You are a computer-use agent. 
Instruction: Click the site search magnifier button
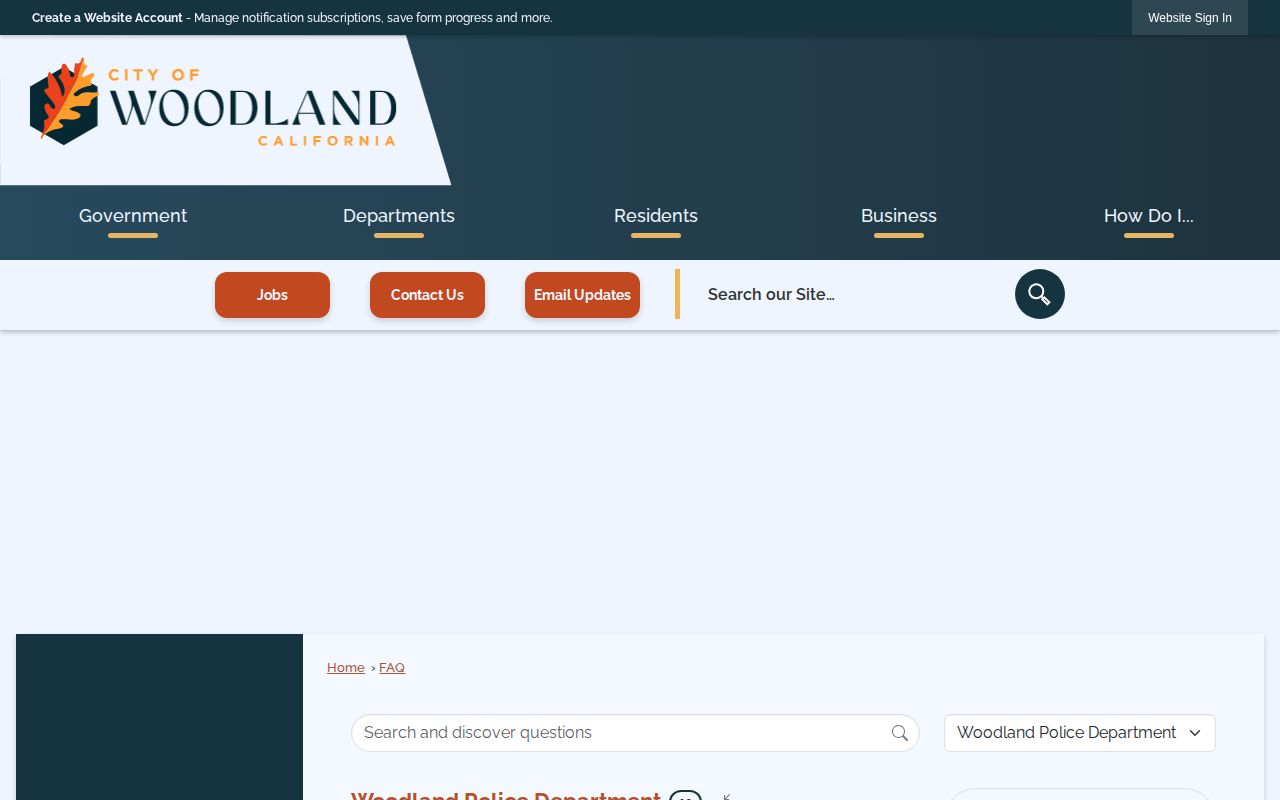click(x=1040, y=294)
